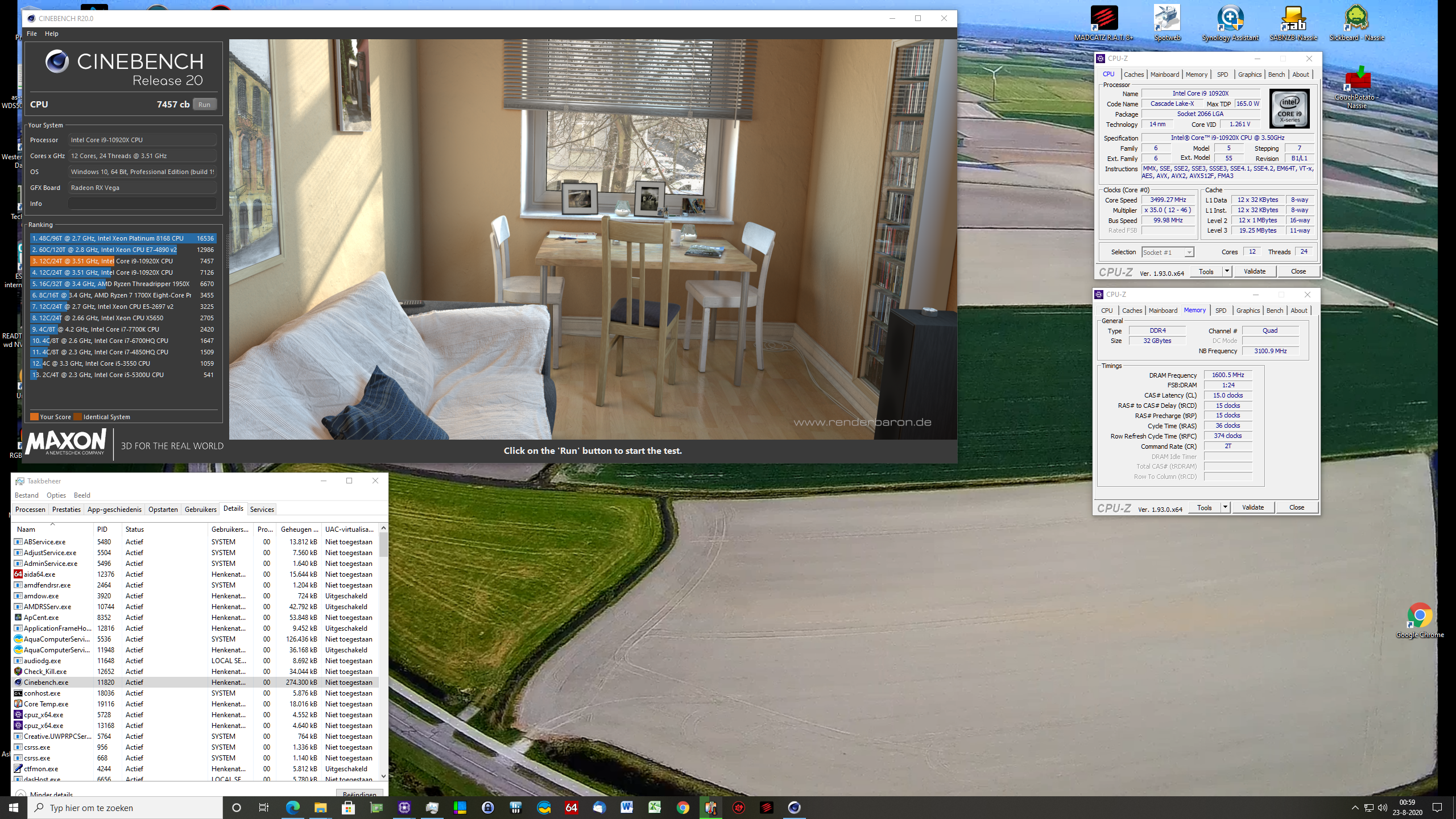Open the Mad Catz taskbar icon

tap(766, 808)
